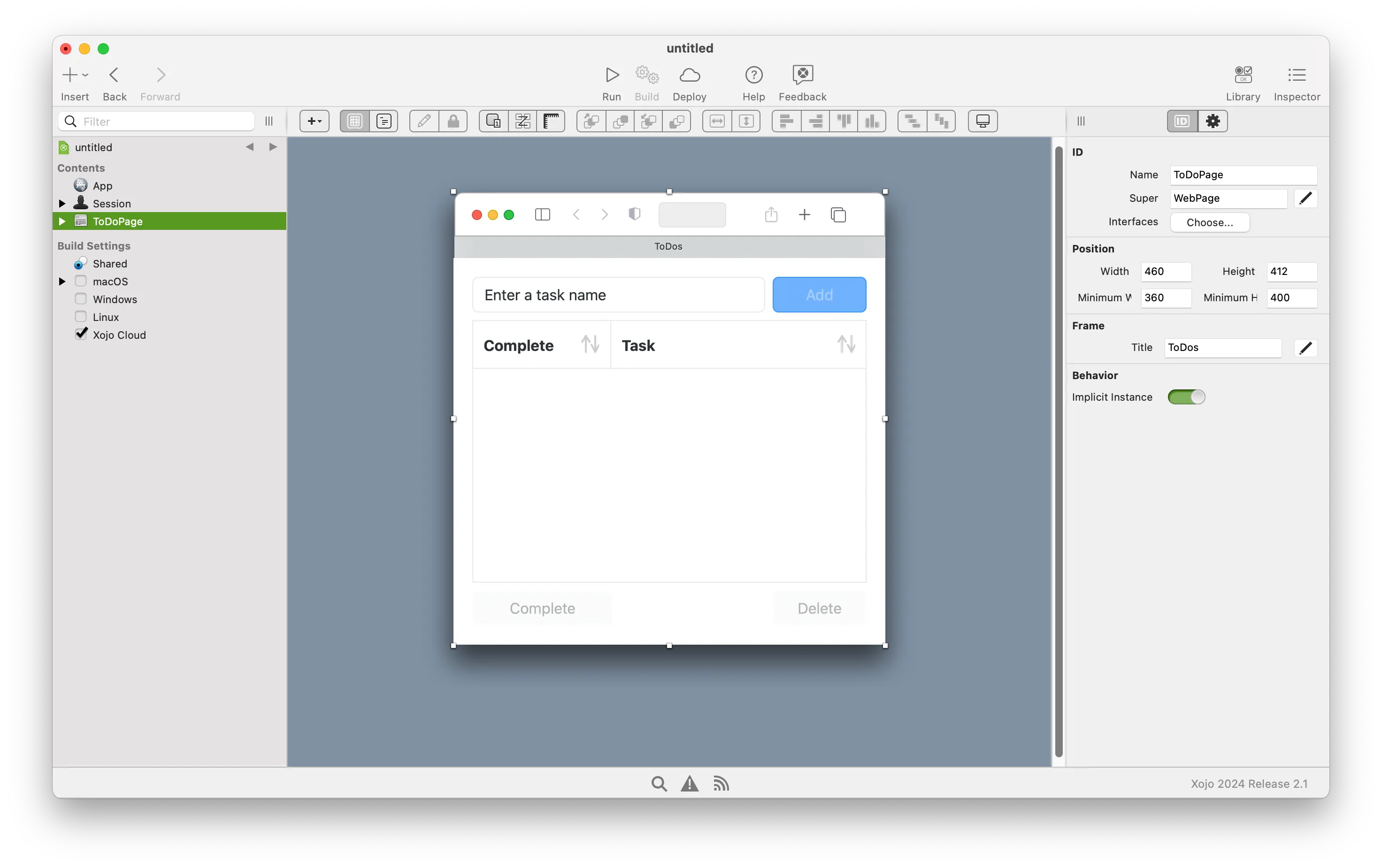1382x868 pixels.
Task: Expand the Session tree item
Action: (x=63, y=203)
